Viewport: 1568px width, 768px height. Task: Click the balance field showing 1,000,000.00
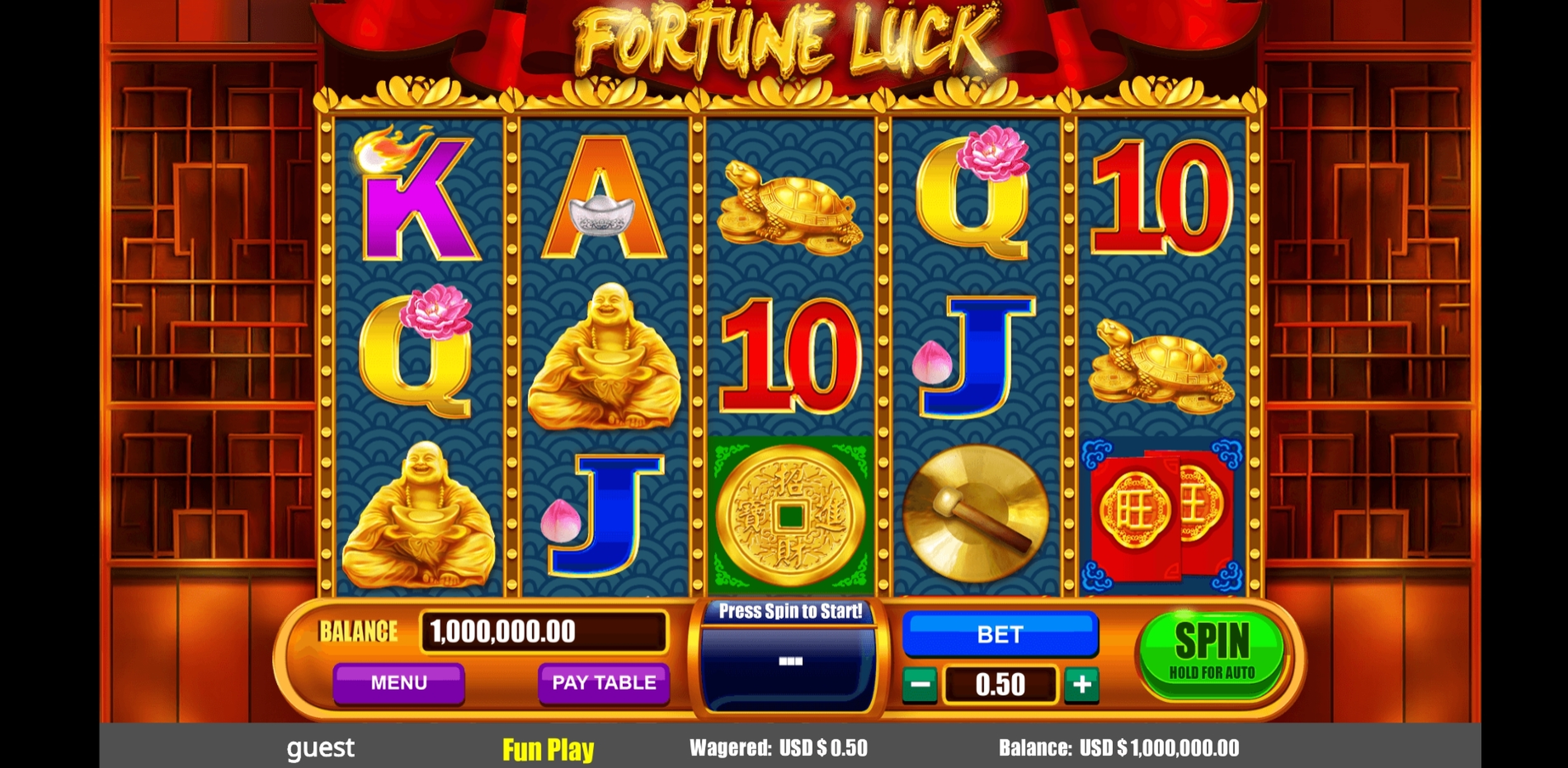click(x=544, y=632)
